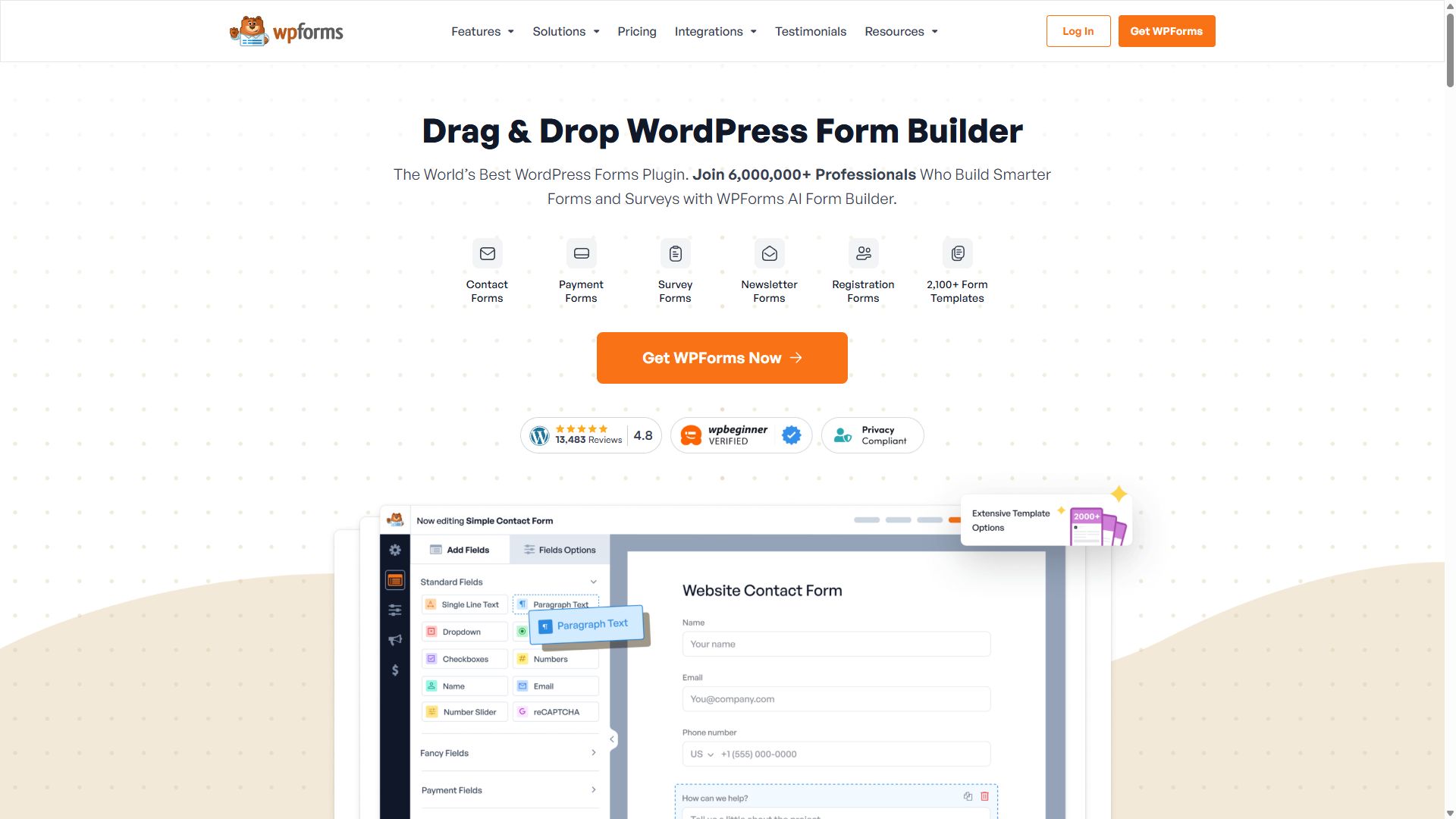This screenshot has width=1456, height=819.
Task: Click the red trash delete field icon
Action: 985,796
